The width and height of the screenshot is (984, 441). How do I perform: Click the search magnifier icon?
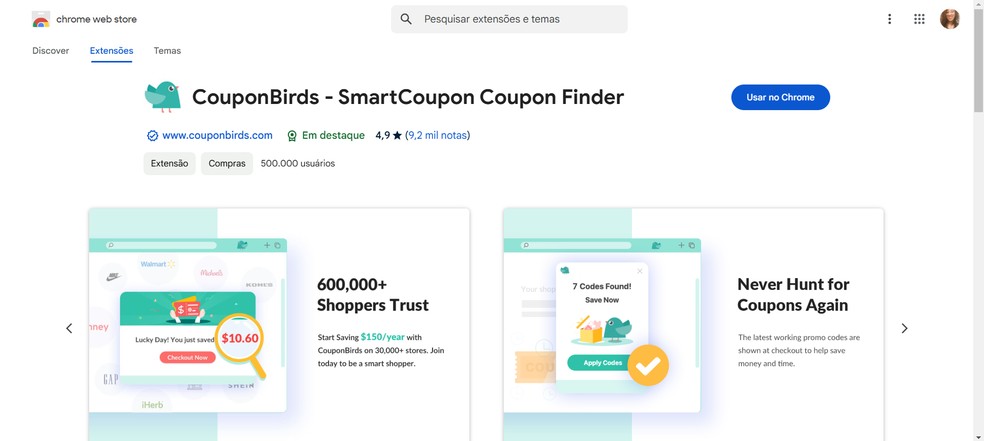406,19
